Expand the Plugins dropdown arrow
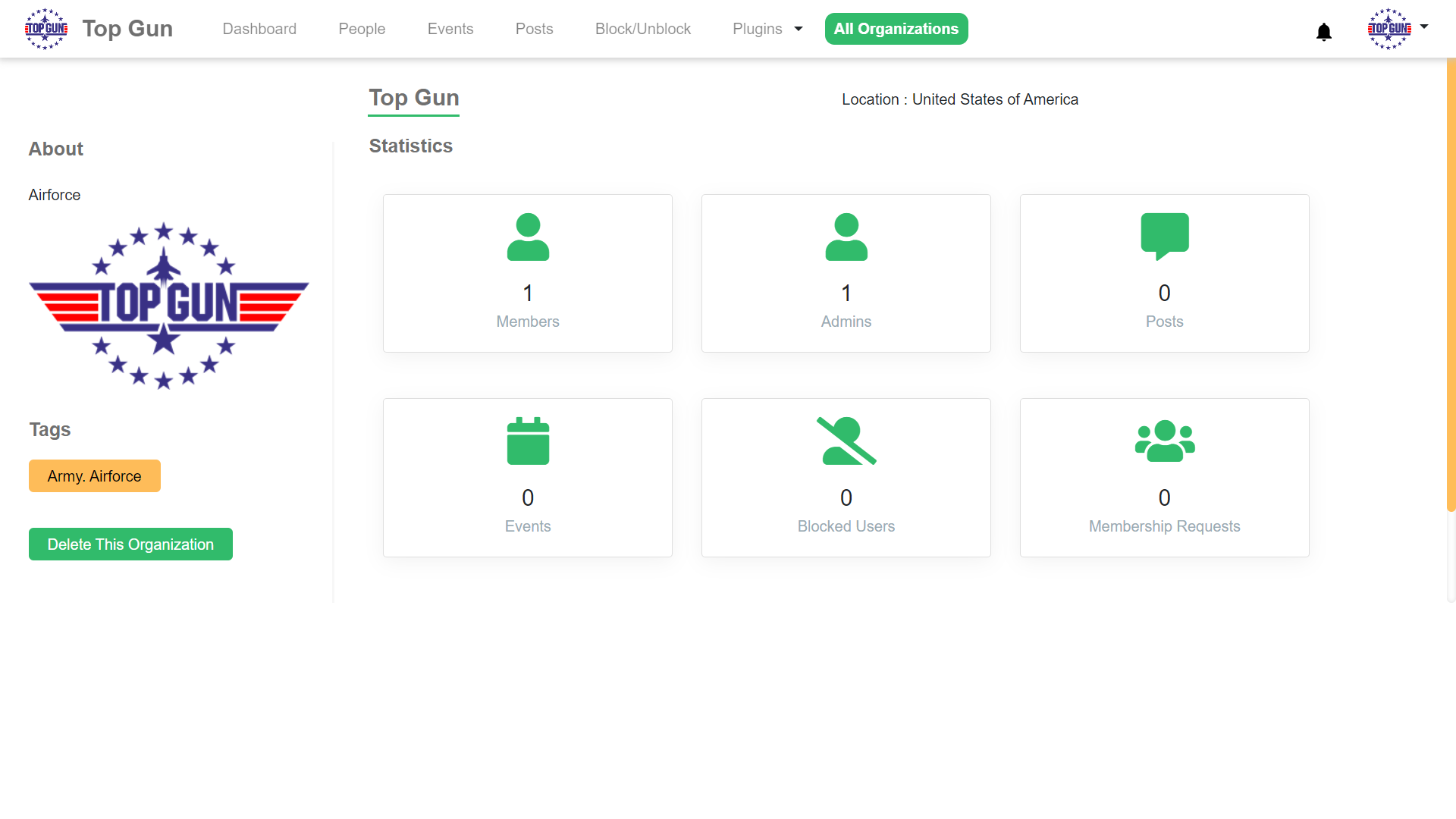 pos(799,29)
